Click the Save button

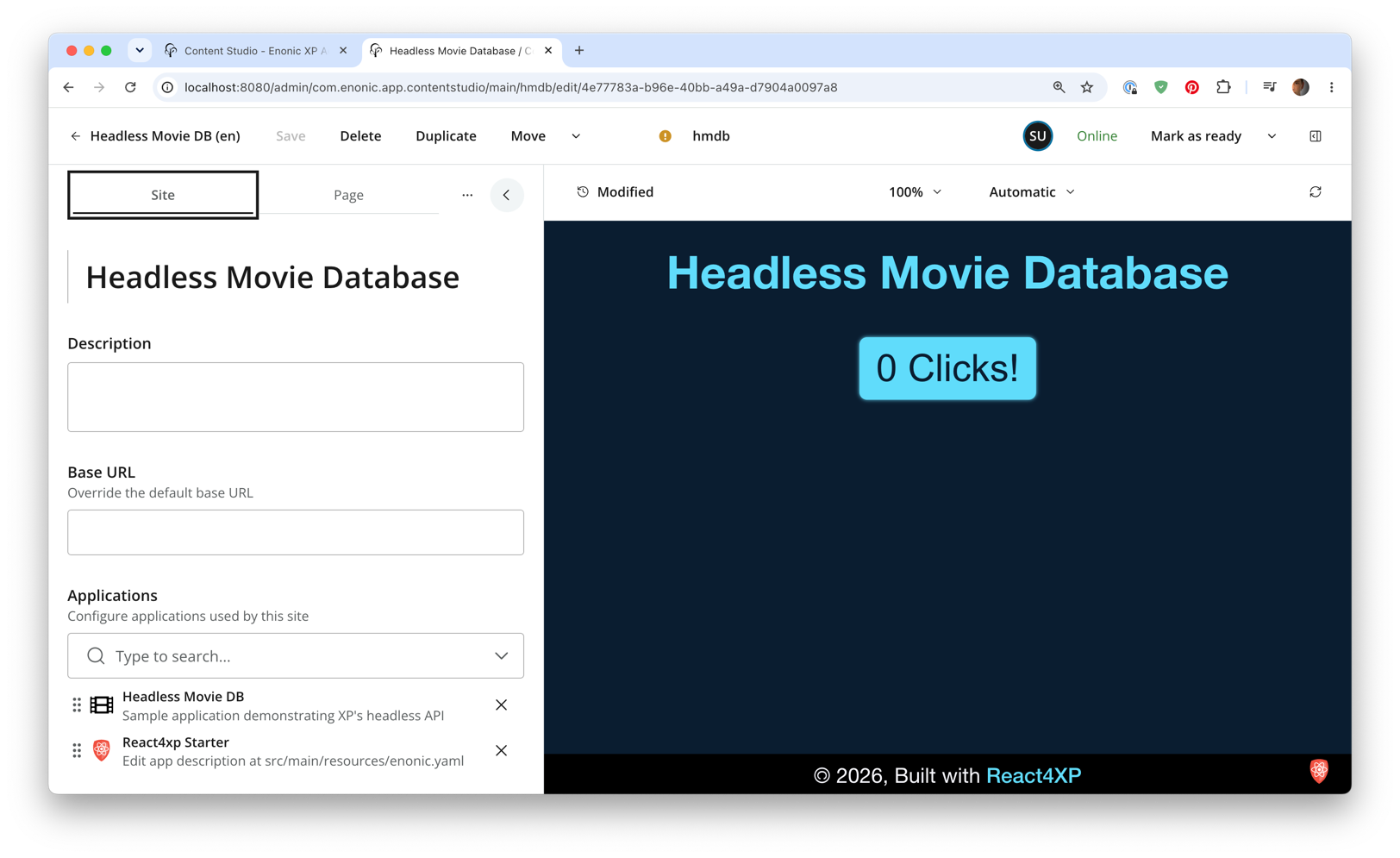pos(291,136)
